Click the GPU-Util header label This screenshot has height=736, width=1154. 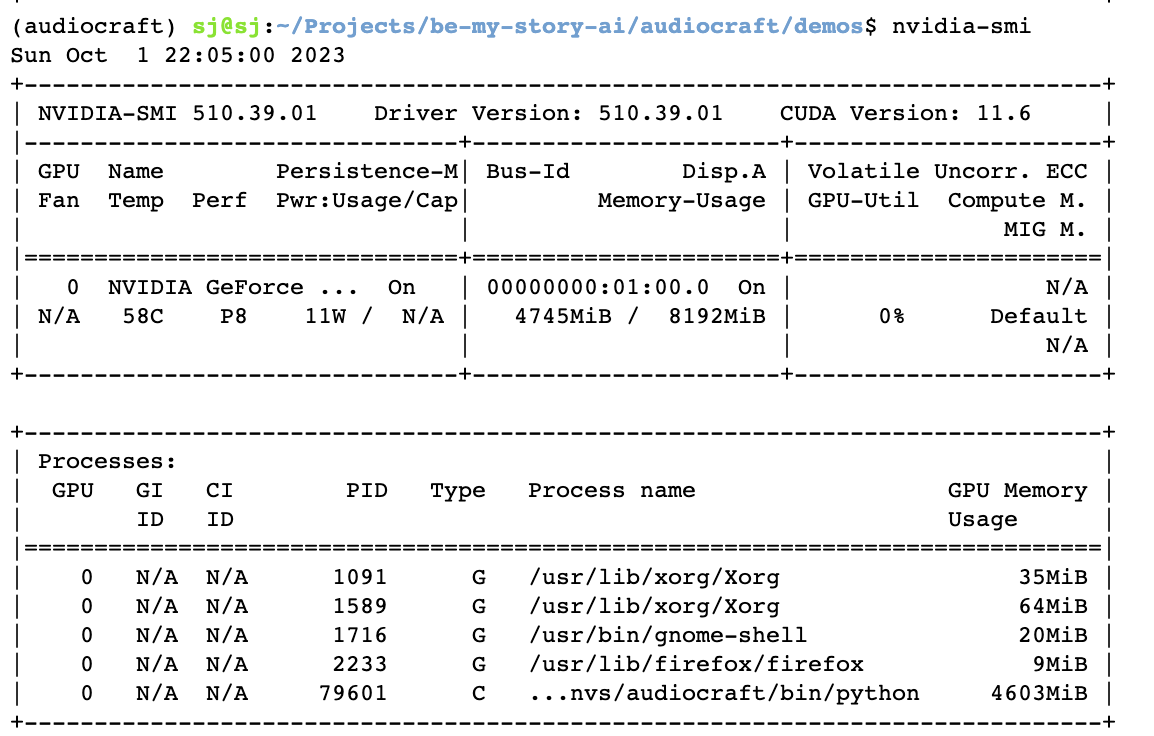[x=863, y=201]
